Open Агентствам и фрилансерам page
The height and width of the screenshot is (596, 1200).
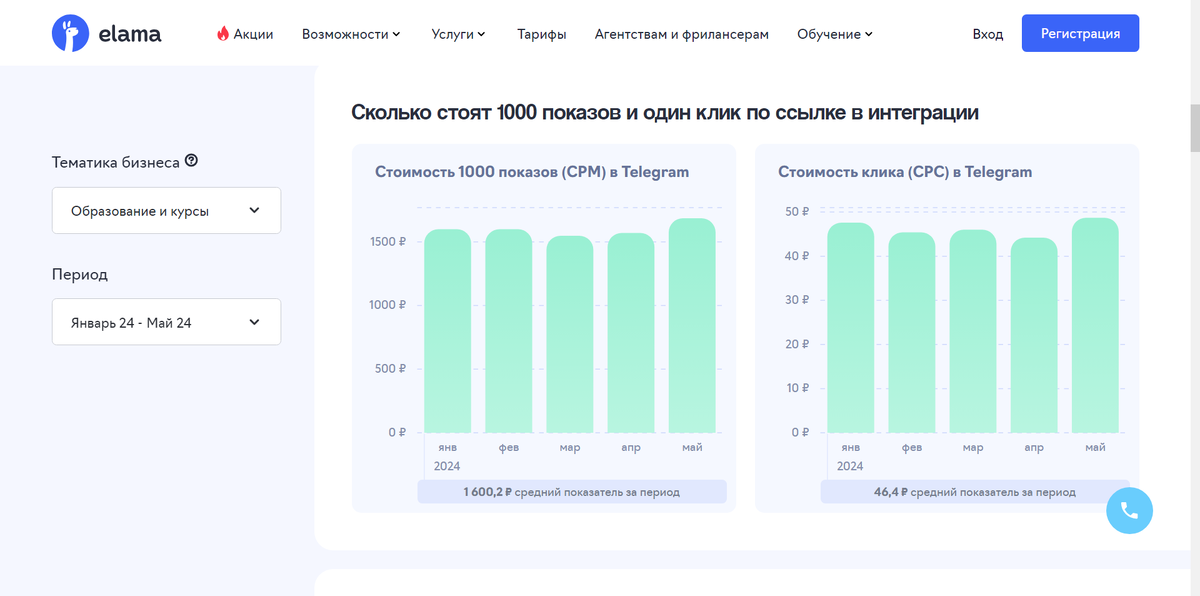[682, 34]
